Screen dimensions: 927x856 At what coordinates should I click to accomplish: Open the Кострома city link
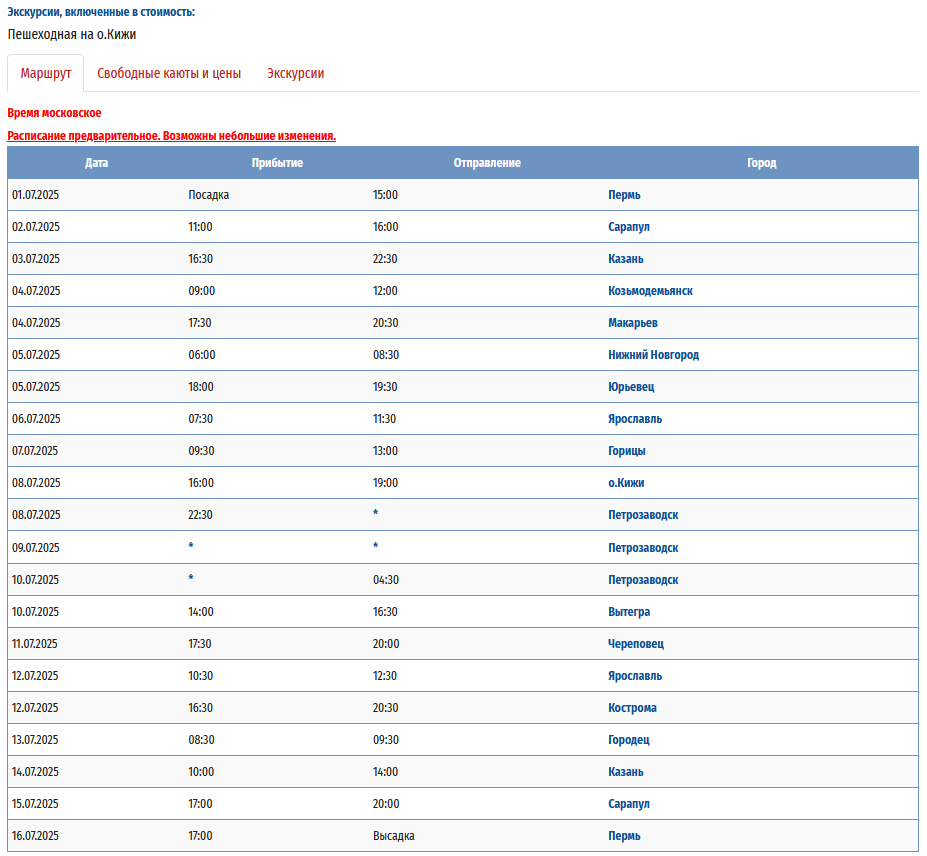coord(633,708)
